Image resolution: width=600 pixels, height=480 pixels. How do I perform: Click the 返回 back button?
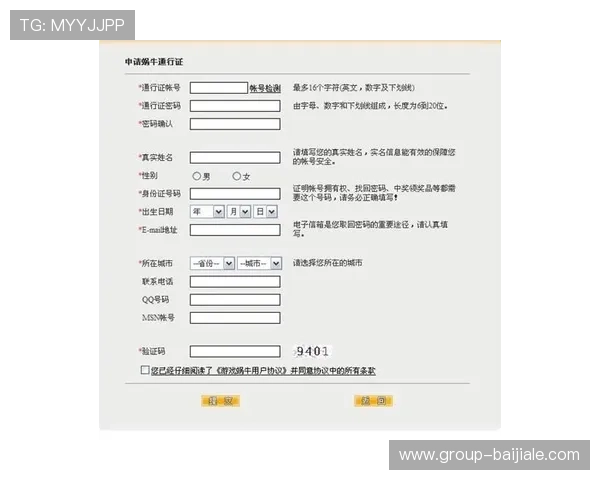[x=373, y=401]
